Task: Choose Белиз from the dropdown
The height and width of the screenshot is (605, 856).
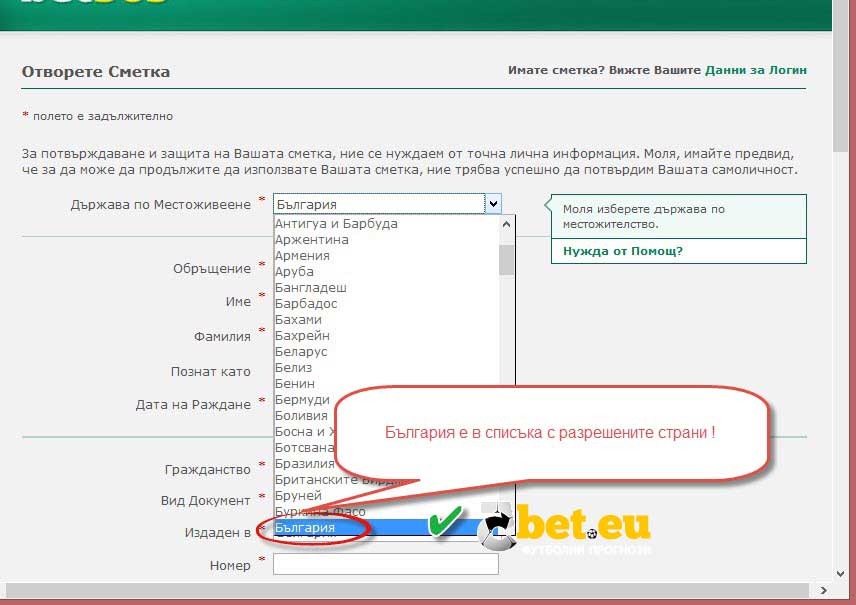Action: tap(293, 367)
